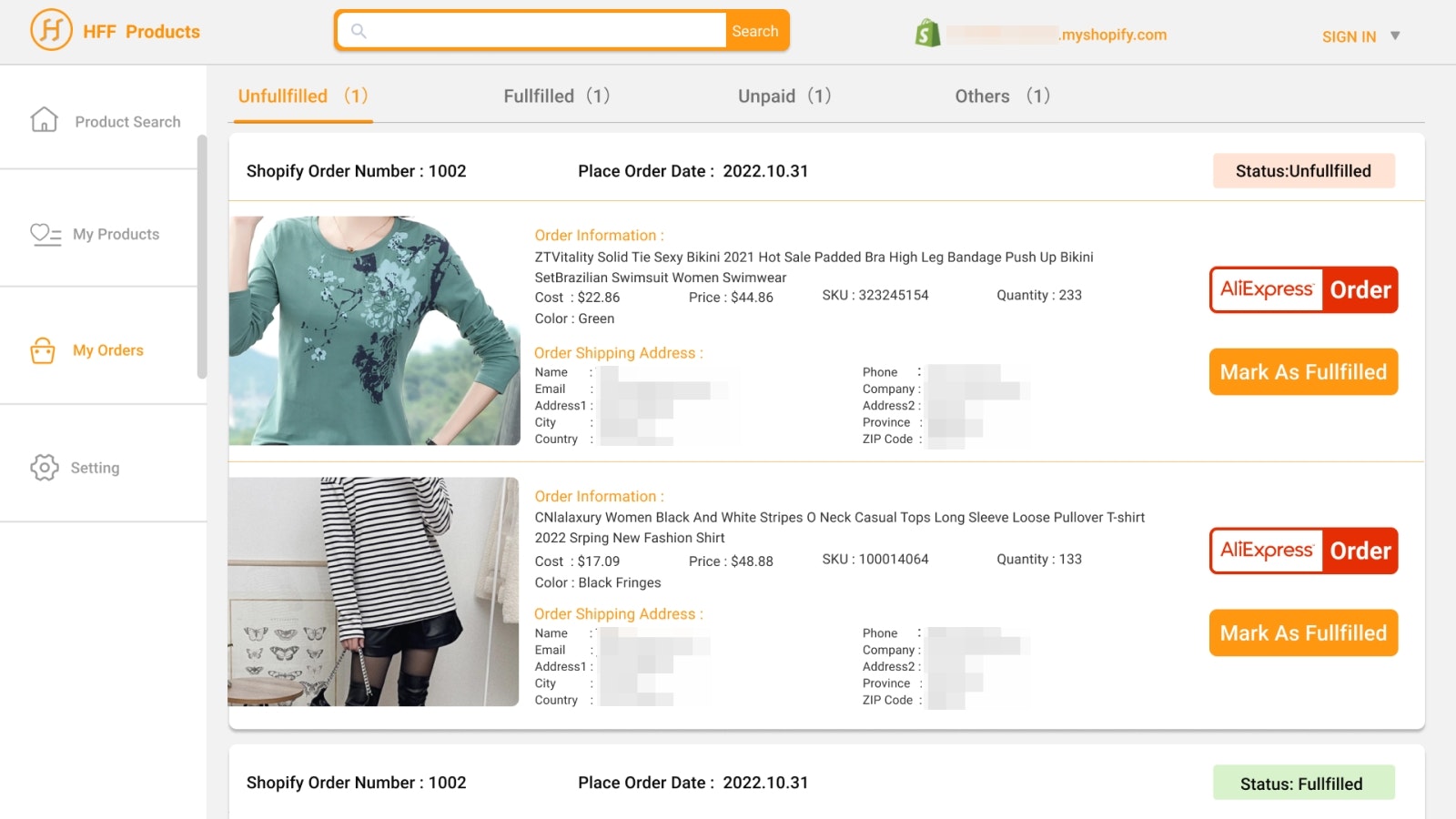Viewport: 1456px width, 819px height.
Task: Open the green floral shirt product thumbnail
Action: (x=376, y=330)
